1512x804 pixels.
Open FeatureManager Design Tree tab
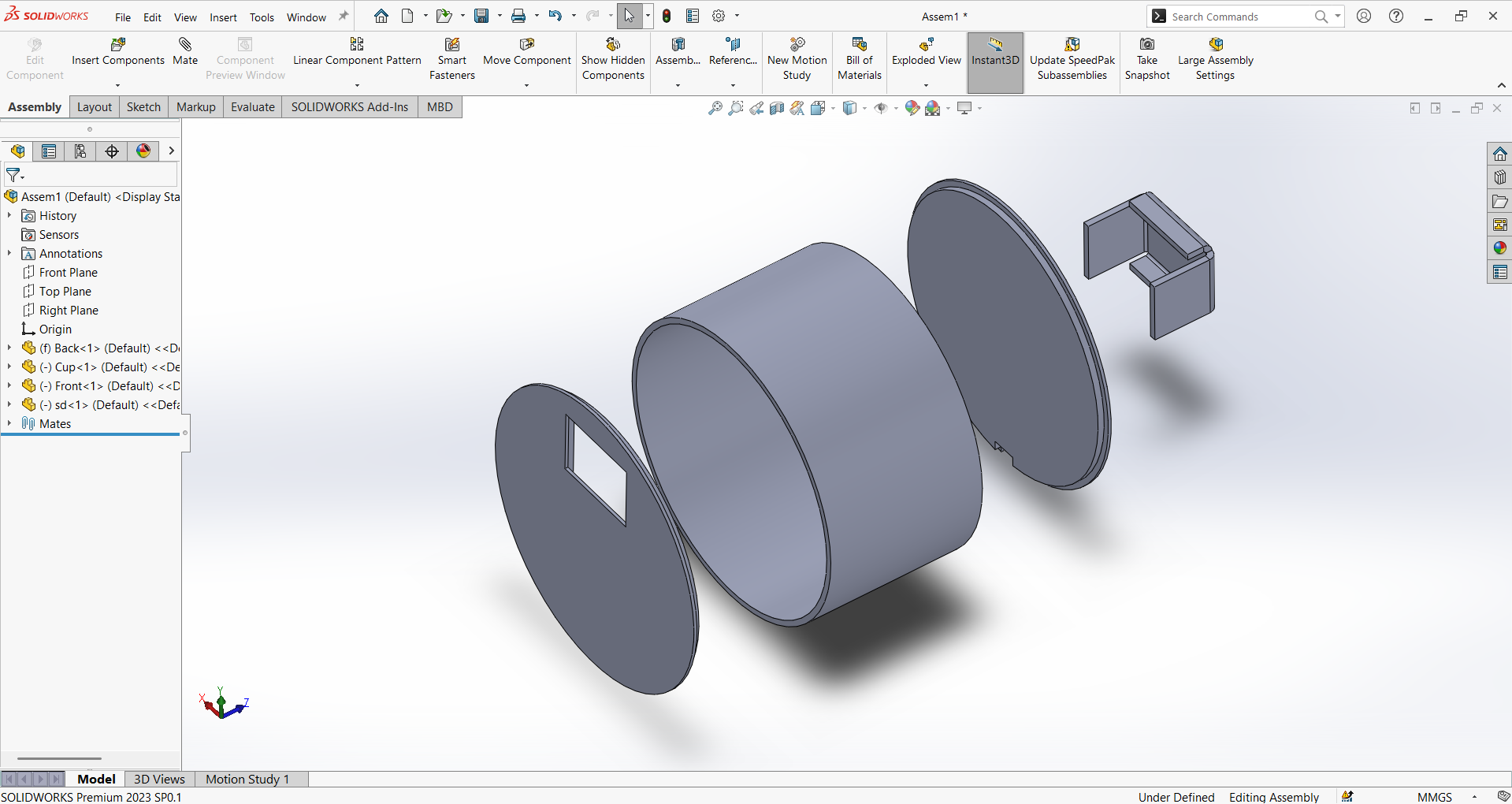17,151
